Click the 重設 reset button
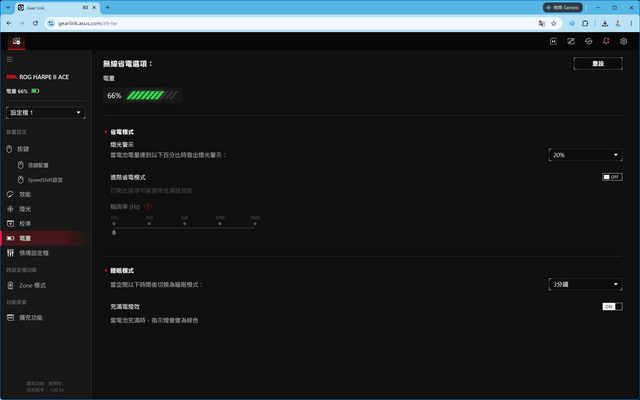 (598, 64)
